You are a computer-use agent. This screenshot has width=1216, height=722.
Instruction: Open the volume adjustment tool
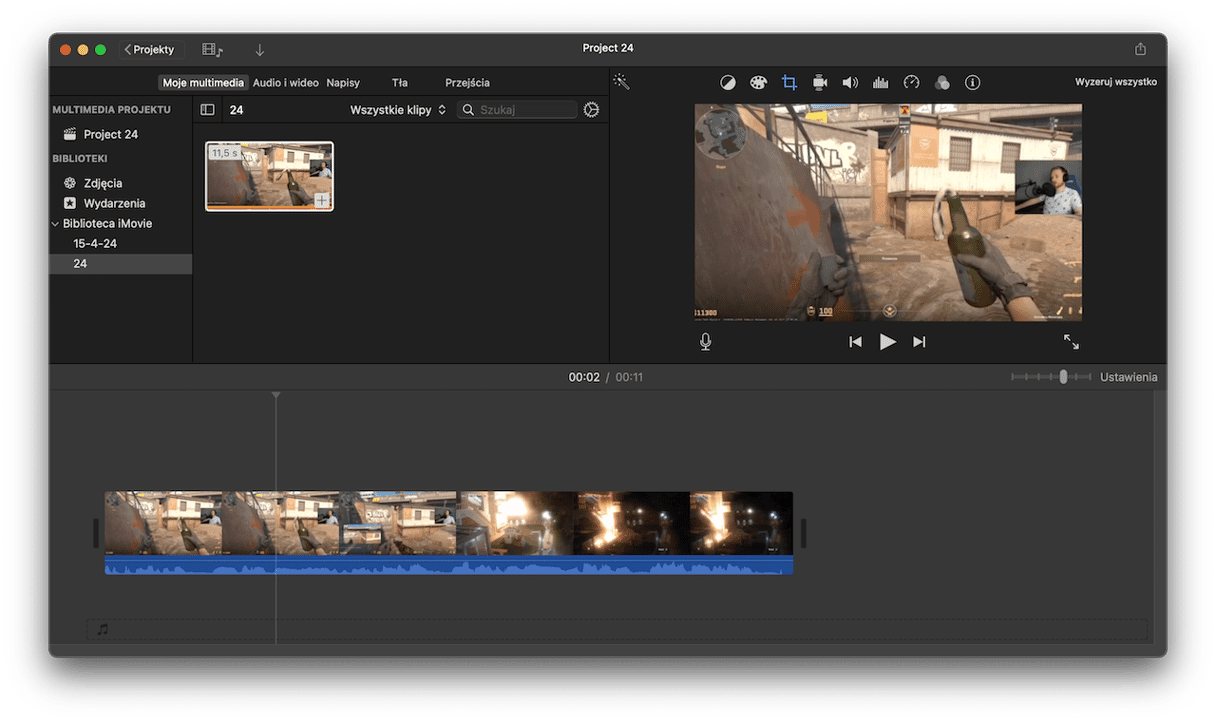pos(850,83)
